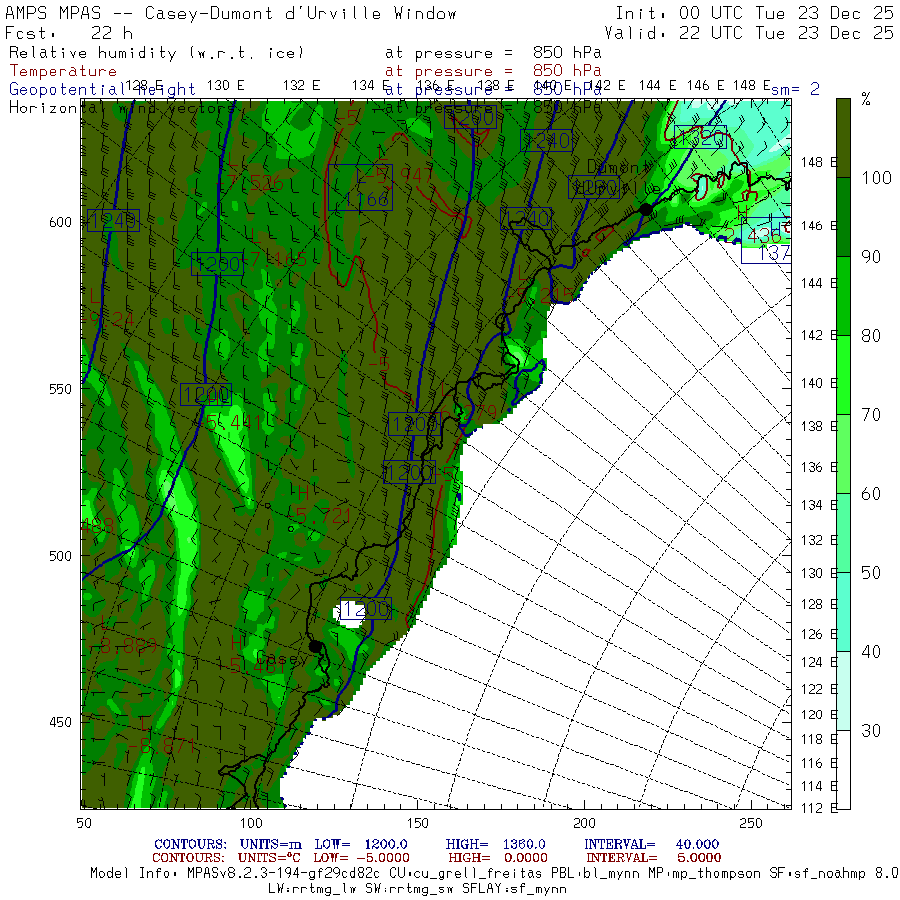The width and height of the screenshot is (900, 900).
Task: Click the blue 'sm= 2' smoothing label
Action: pos(795,89)
